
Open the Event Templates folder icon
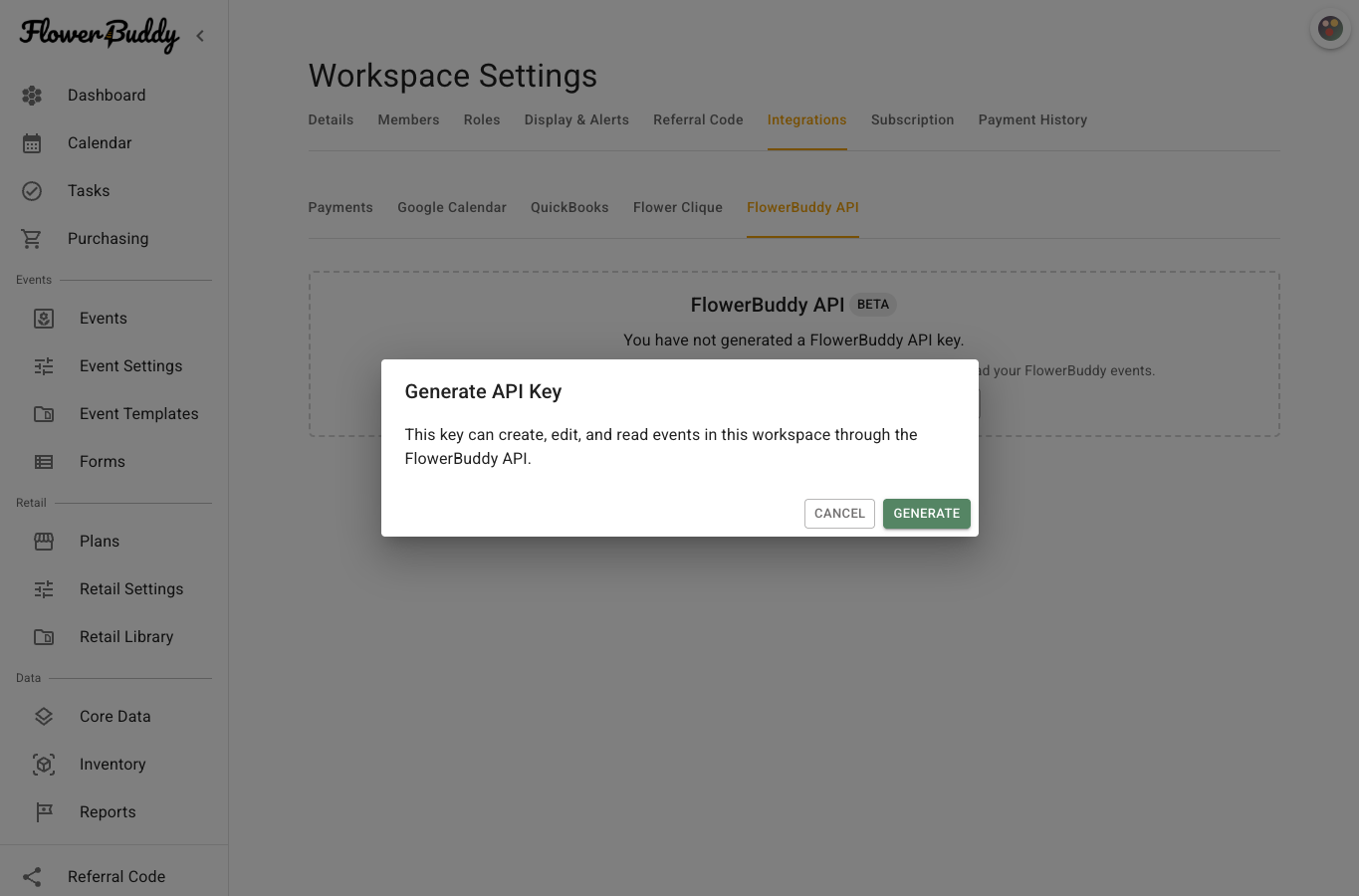44,414
